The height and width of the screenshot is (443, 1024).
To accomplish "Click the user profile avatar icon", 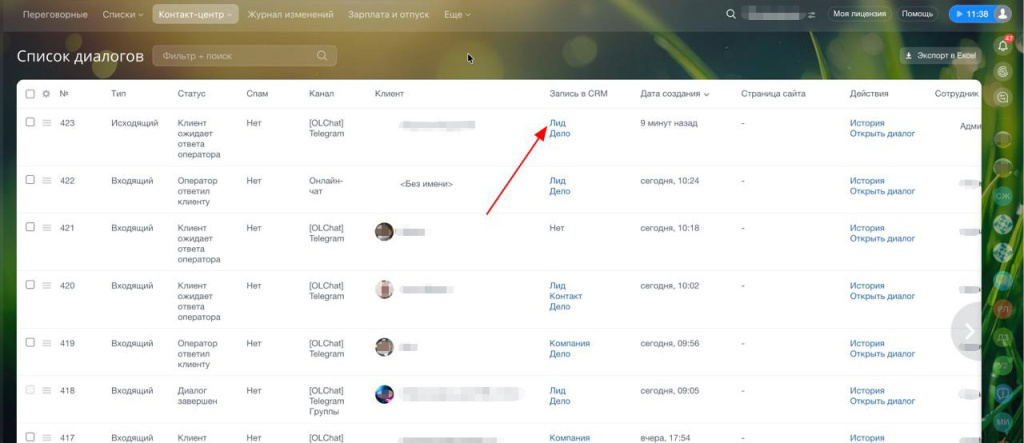I will click(1003, 14).
